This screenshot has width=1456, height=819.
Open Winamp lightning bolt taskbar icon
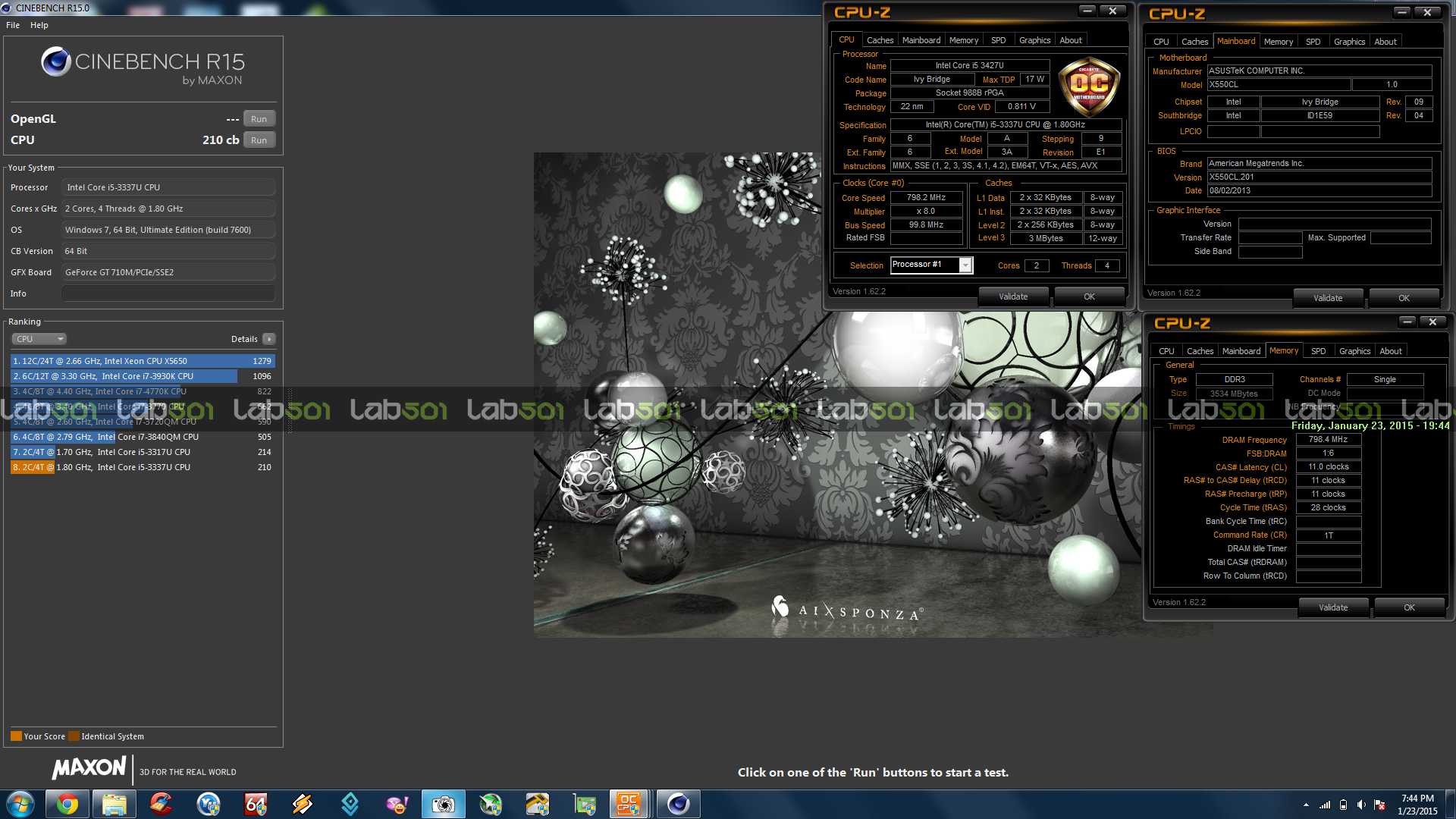coord(303,804)
